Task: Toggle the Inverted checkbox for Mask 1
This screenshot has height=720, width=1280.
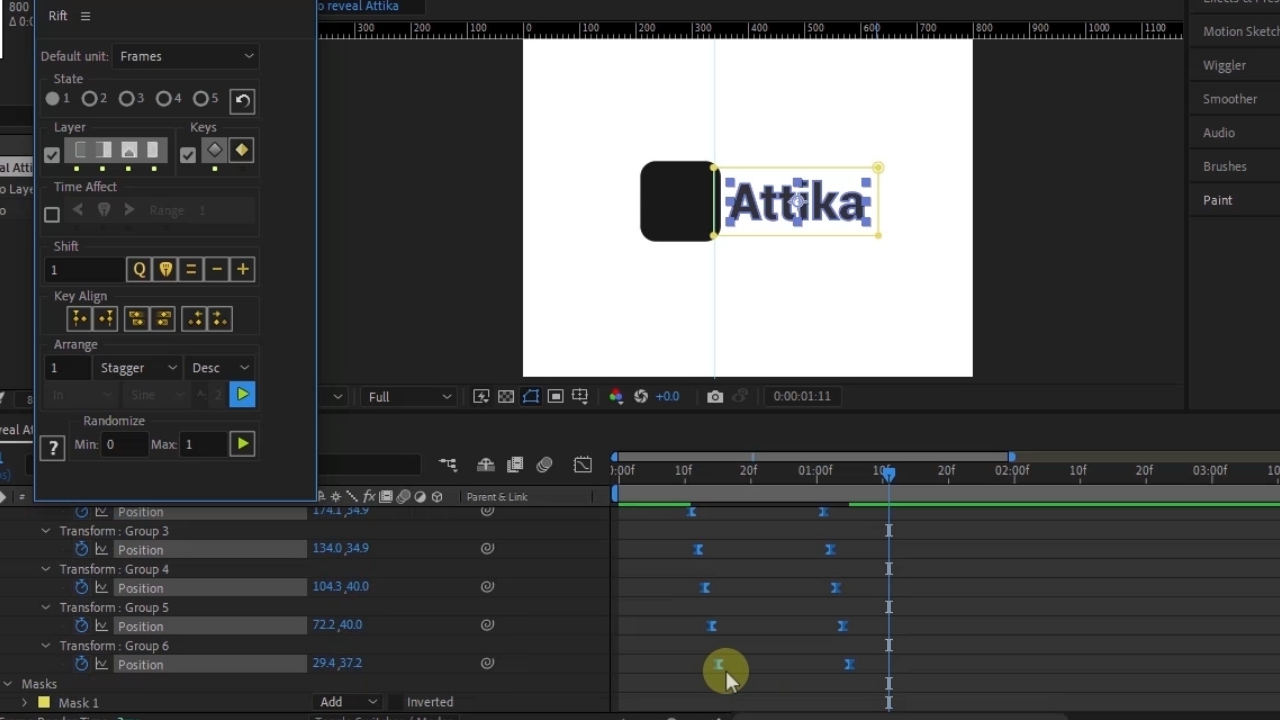Action: 396,702
